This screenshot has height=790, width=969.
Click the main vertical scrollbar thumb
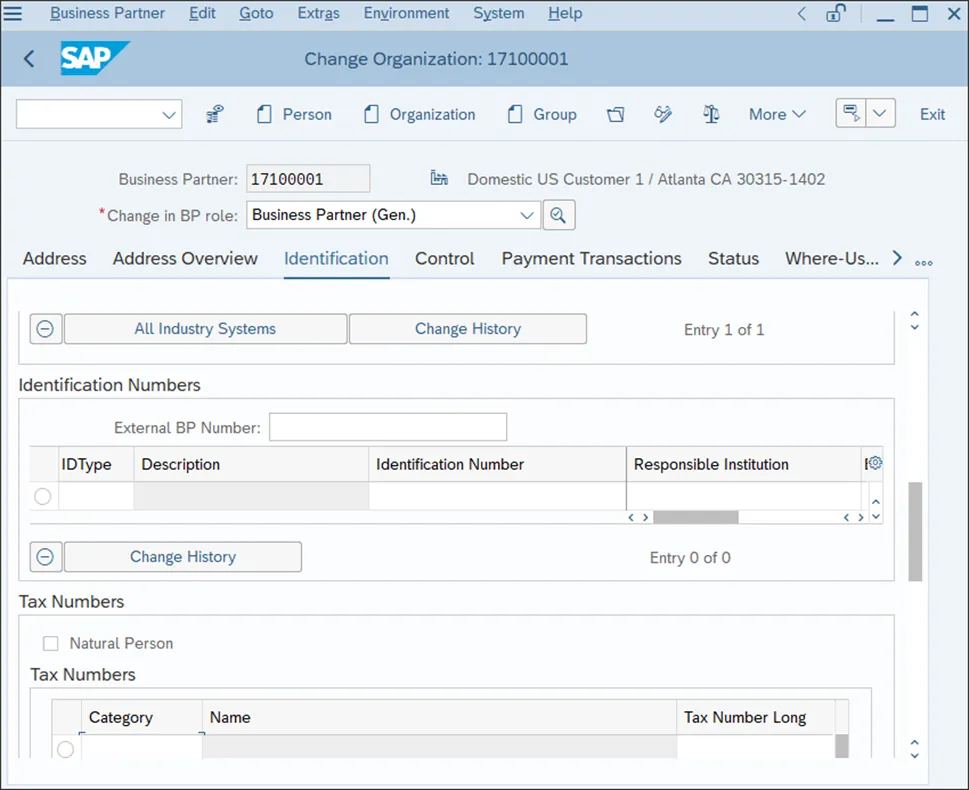pos(915,532)
